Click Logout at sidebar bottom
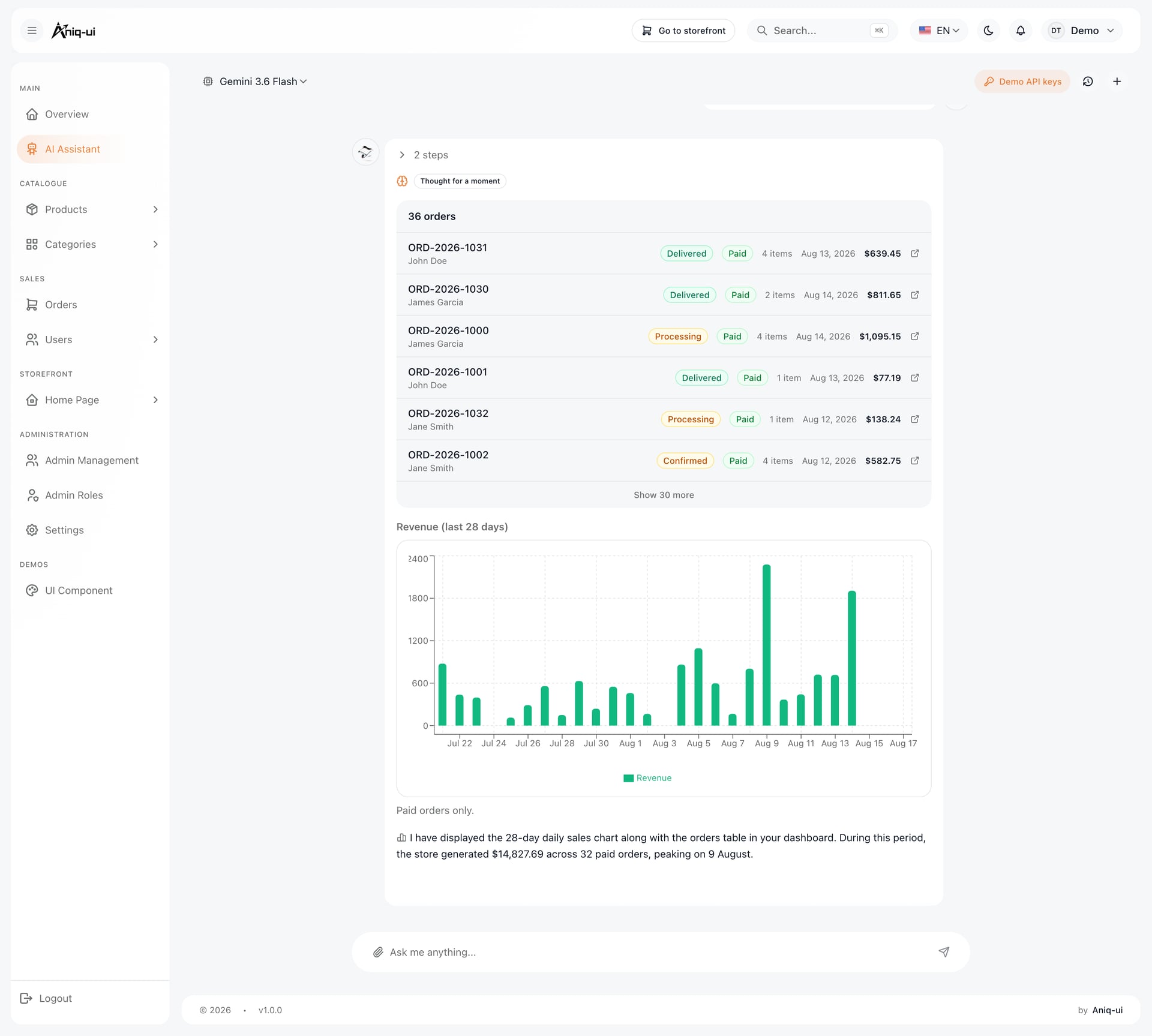Viewport: 1152px width, 1036px height. pyautogui.click(x=46, y=998)
